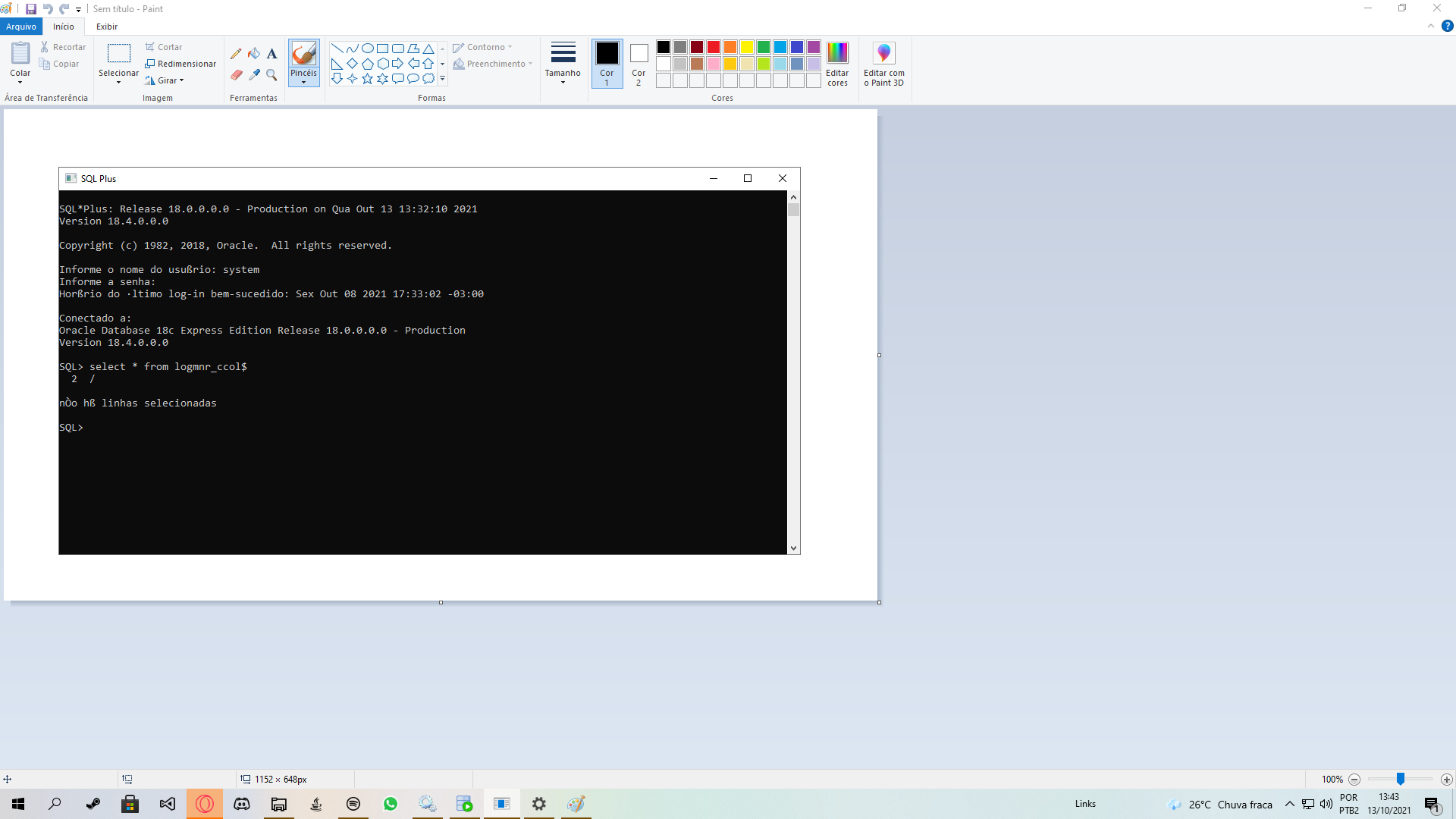Pick the diamond shape
This screenshot has width=1456, height=819.
coord(353,63)
